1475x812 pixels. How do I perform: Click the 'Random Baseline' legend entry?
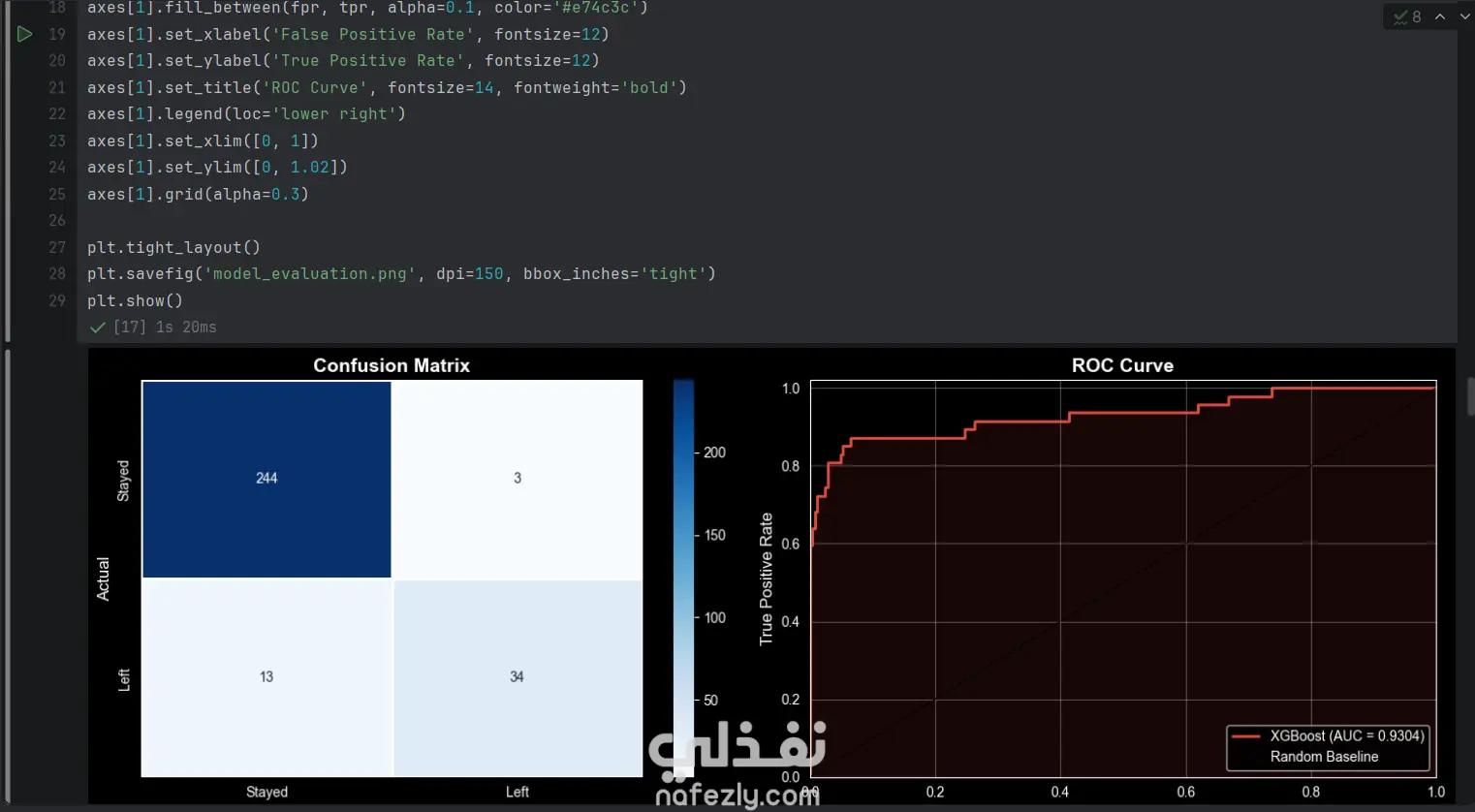click(x=1324, y=757)
